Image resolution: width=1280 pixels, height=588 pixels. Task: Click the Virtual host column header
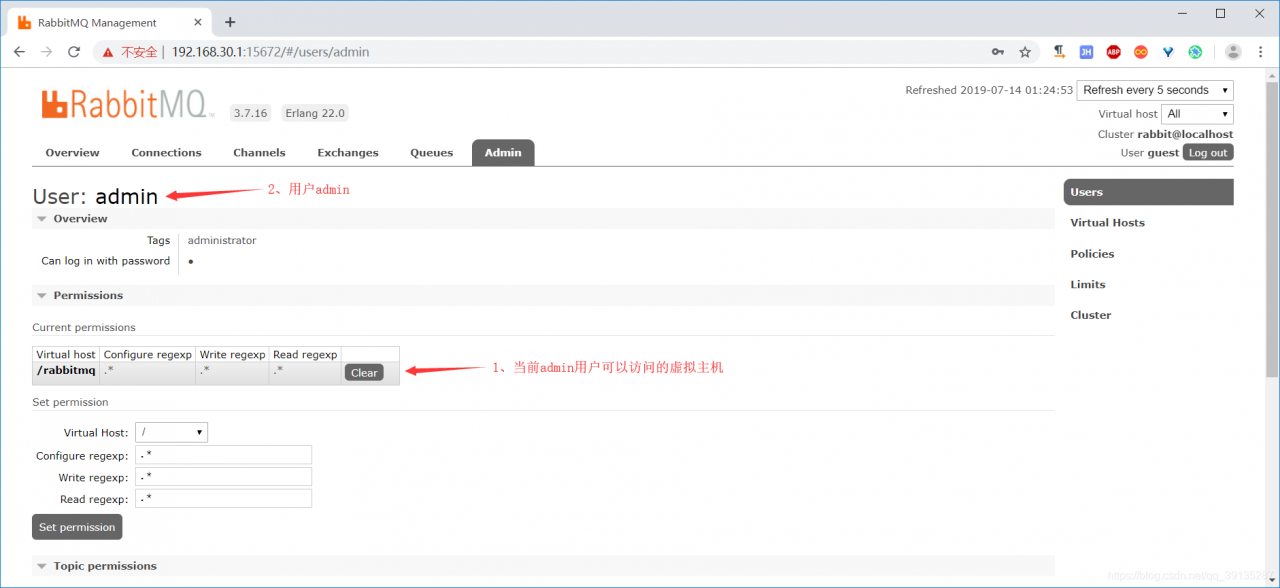pyautogui.click(x=66, y=355)
